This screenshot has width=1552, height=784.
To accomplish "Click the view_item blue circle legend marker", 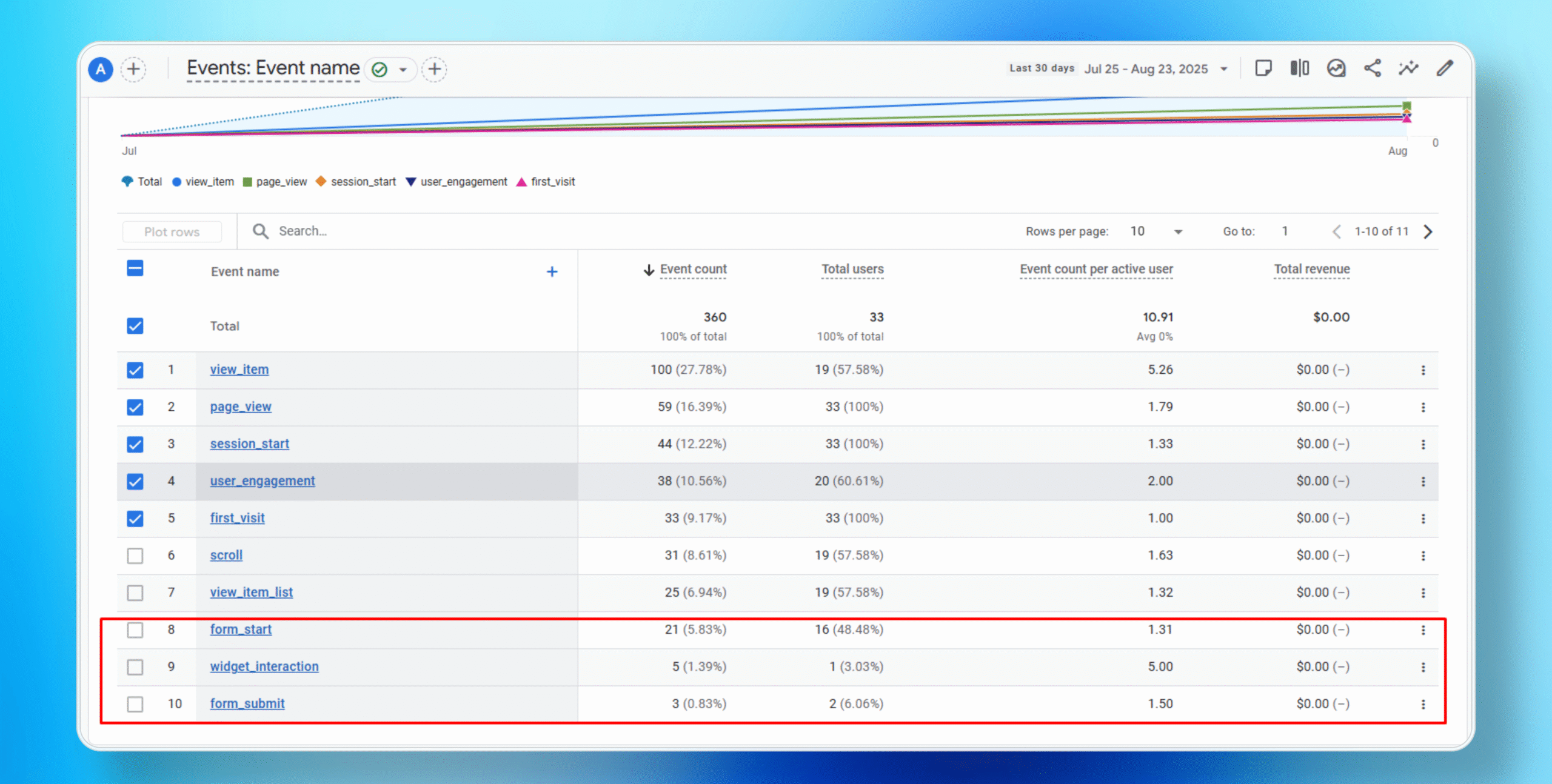I will (176, 182).
